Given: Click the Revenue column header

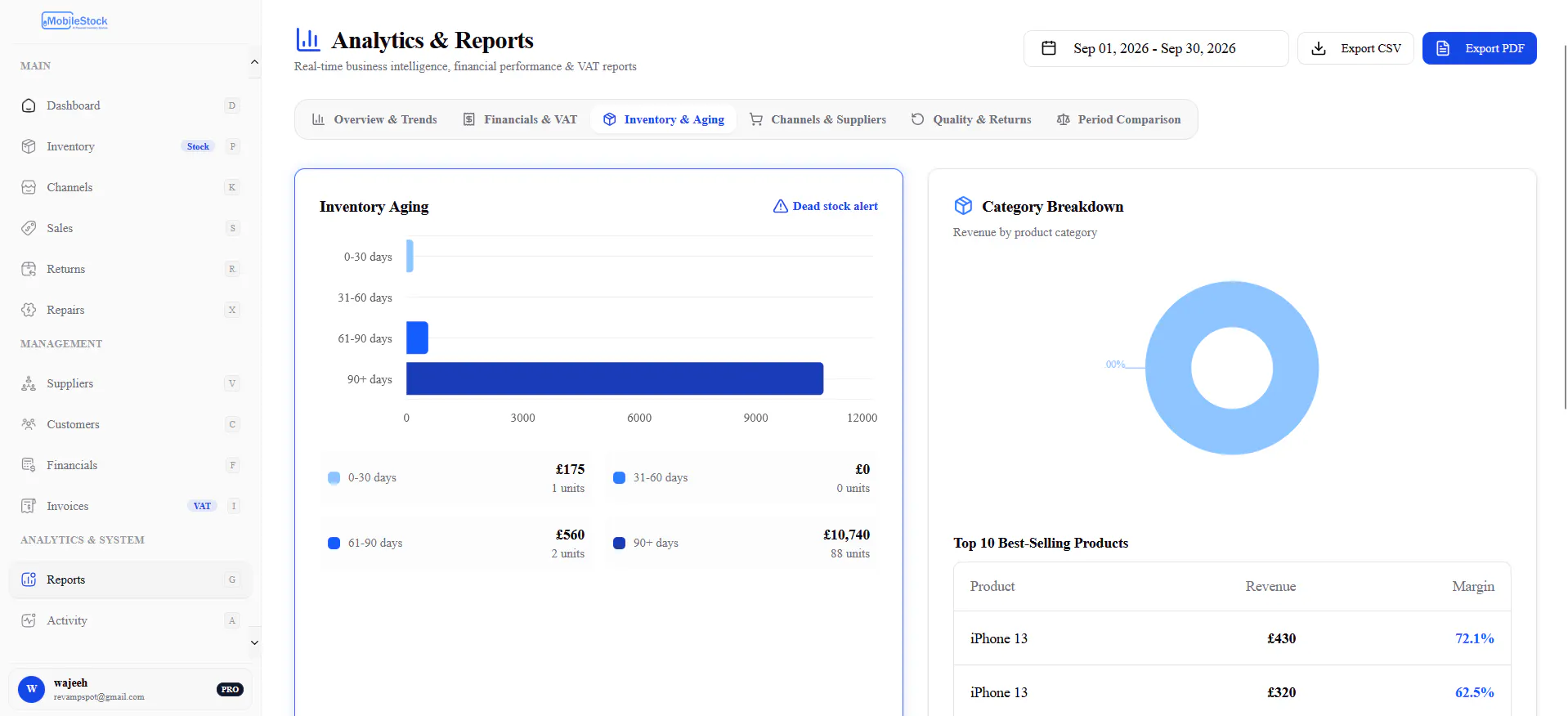Looking at the screenshot, I should tap(1270, 586).
